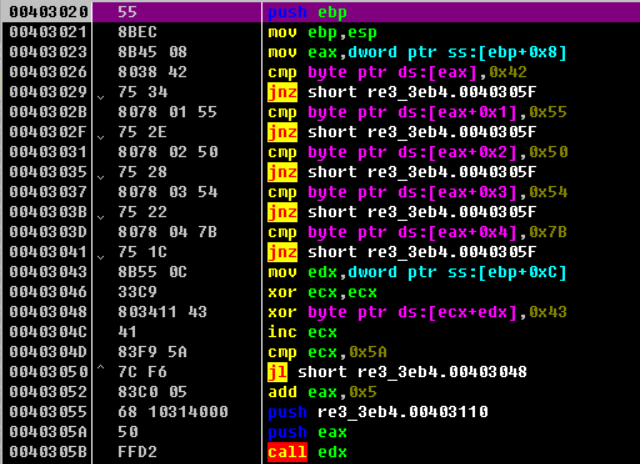Click the inc ecx instruction
Viewport: 640px width, 464px height.
(302, 332)
